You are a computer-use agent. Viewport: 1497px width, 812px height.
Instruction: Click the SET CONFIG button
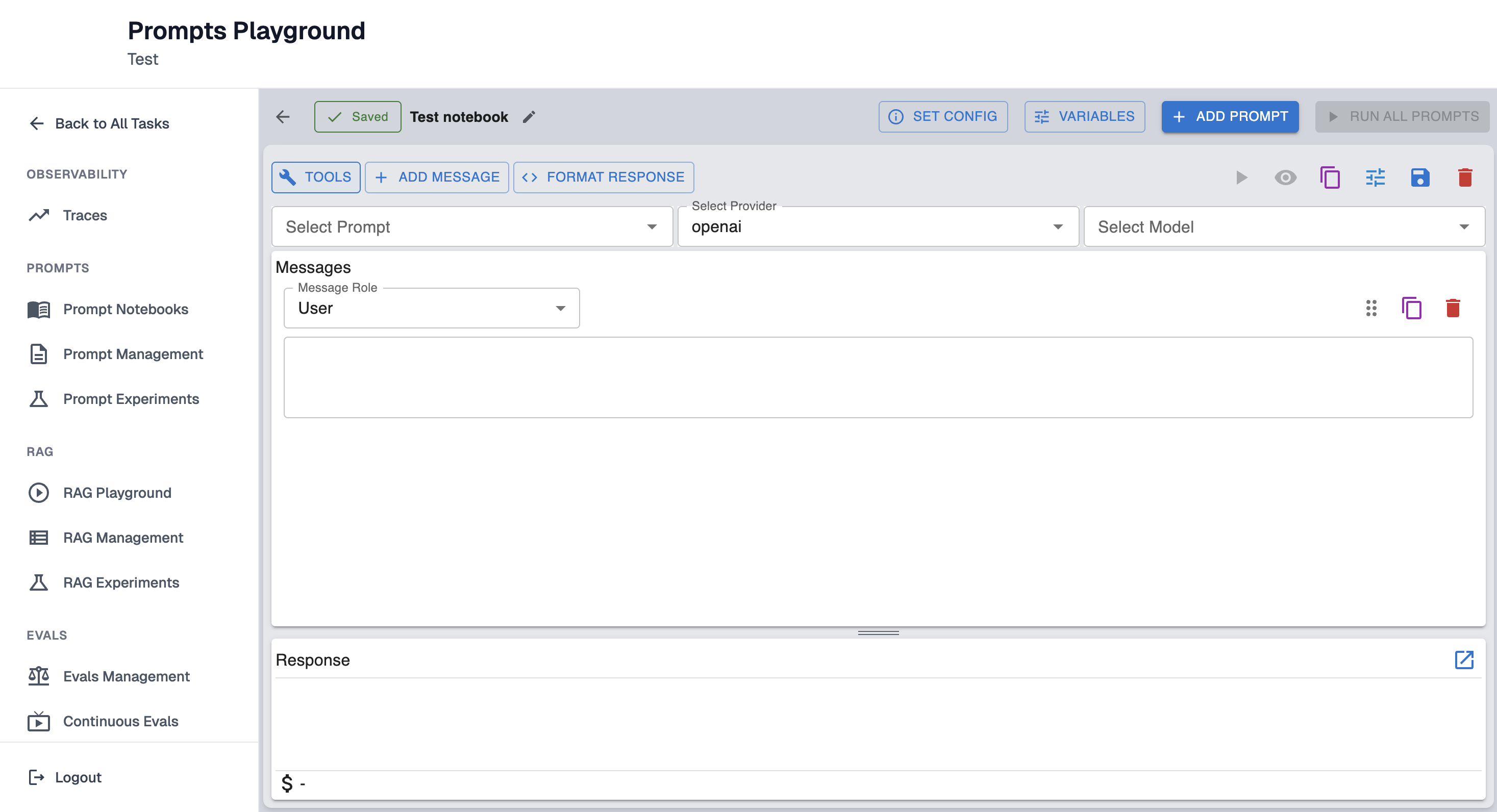pos(942,116)
